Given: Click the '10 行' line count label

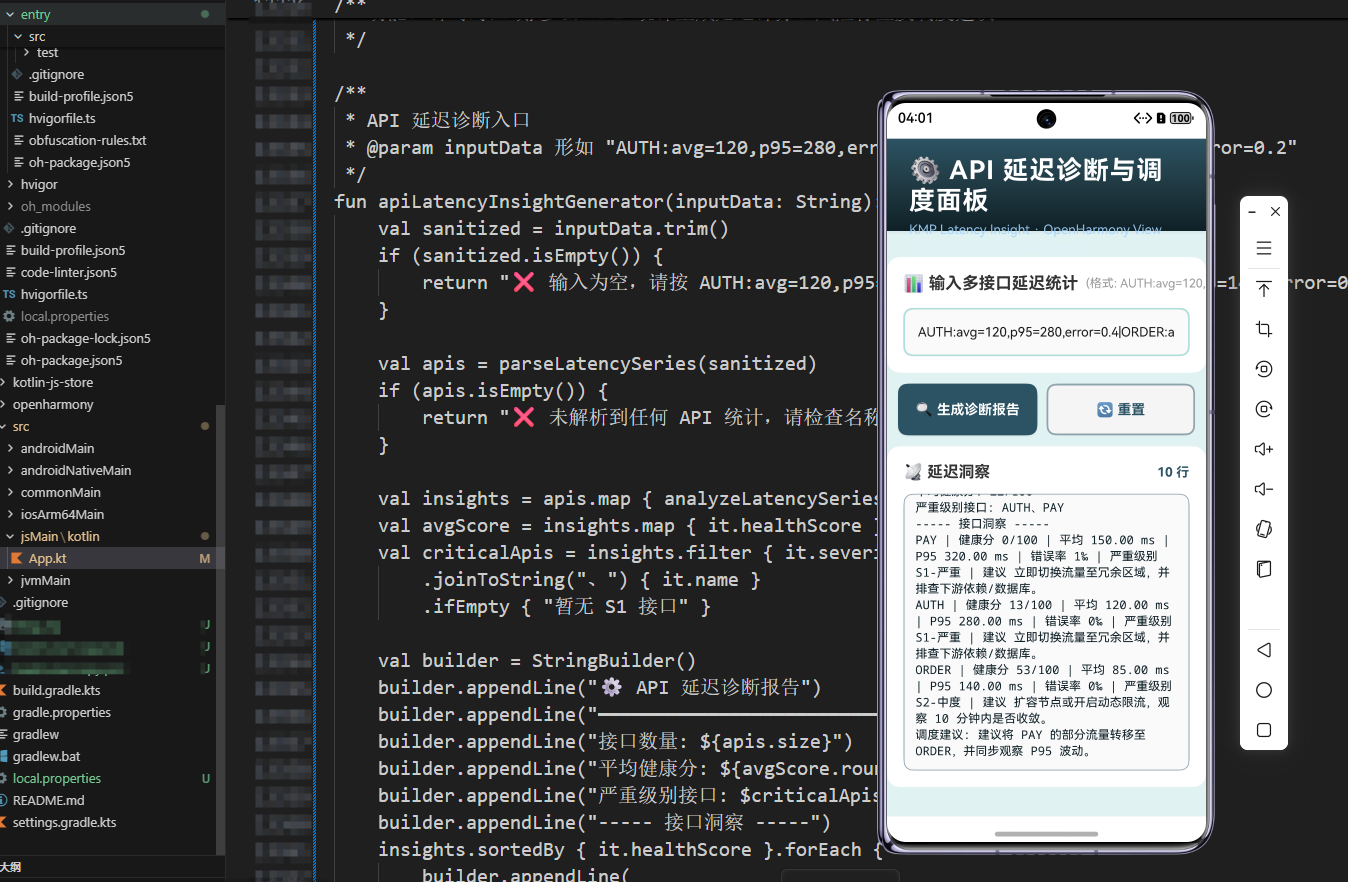Looking at the screenshot, I should (1173, 471).
